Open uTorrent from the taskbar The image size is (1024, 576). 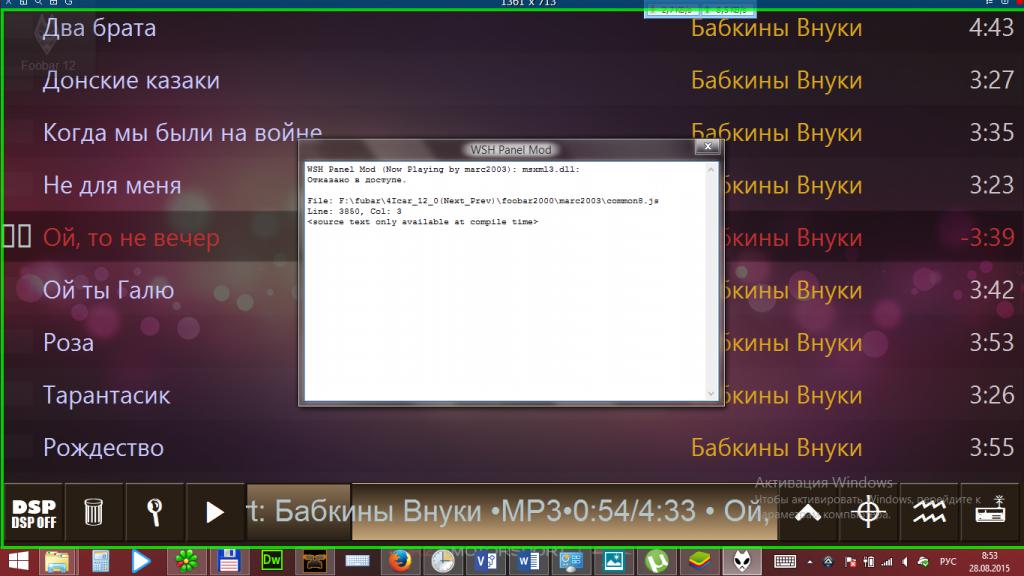pos(656,561)
